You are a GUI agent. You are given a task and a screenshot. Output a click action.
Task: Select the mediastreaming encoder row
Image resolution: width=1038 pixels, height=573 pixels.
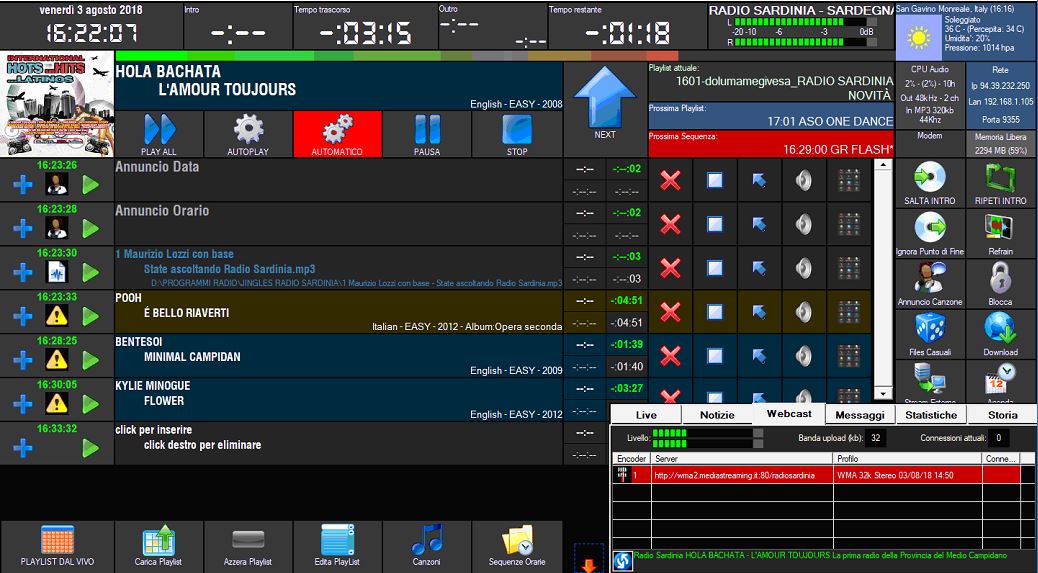[x=817, y=475]
